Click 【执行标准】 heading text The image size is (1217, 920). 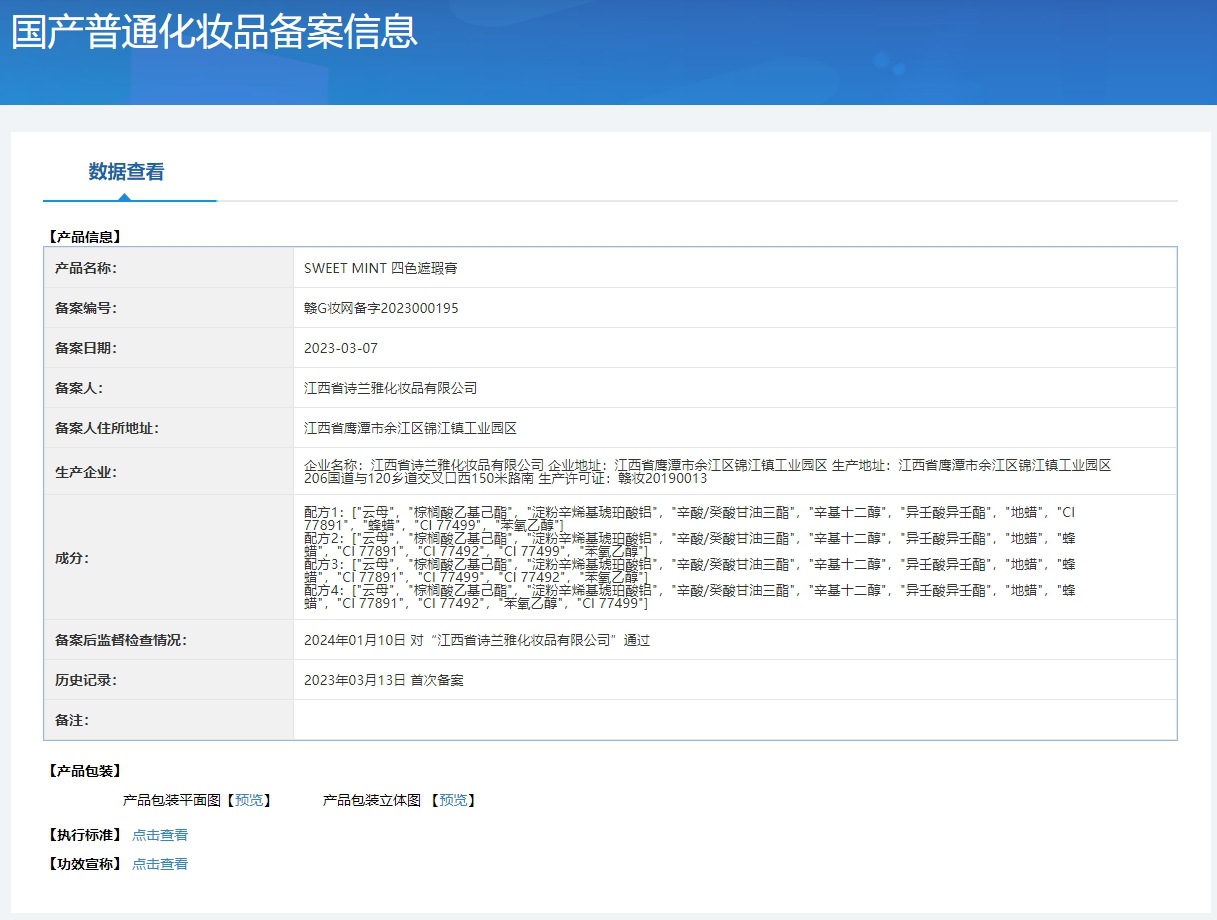(84, 835)
